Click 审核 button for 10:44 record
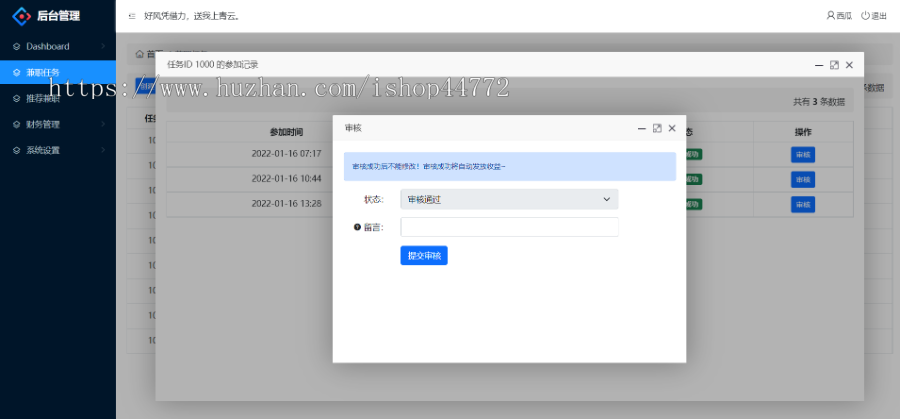This screenshot has width=900, height=419. [802, 180]
